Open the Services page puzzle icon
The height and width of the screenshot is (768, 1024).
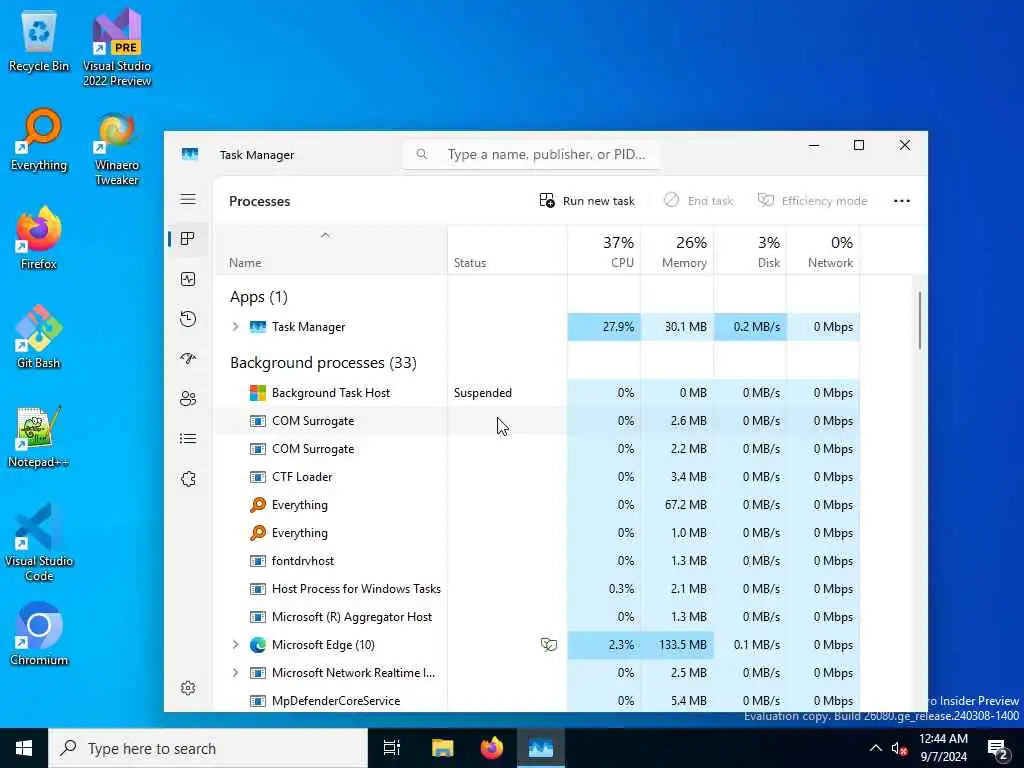click(x=188, y=479)
